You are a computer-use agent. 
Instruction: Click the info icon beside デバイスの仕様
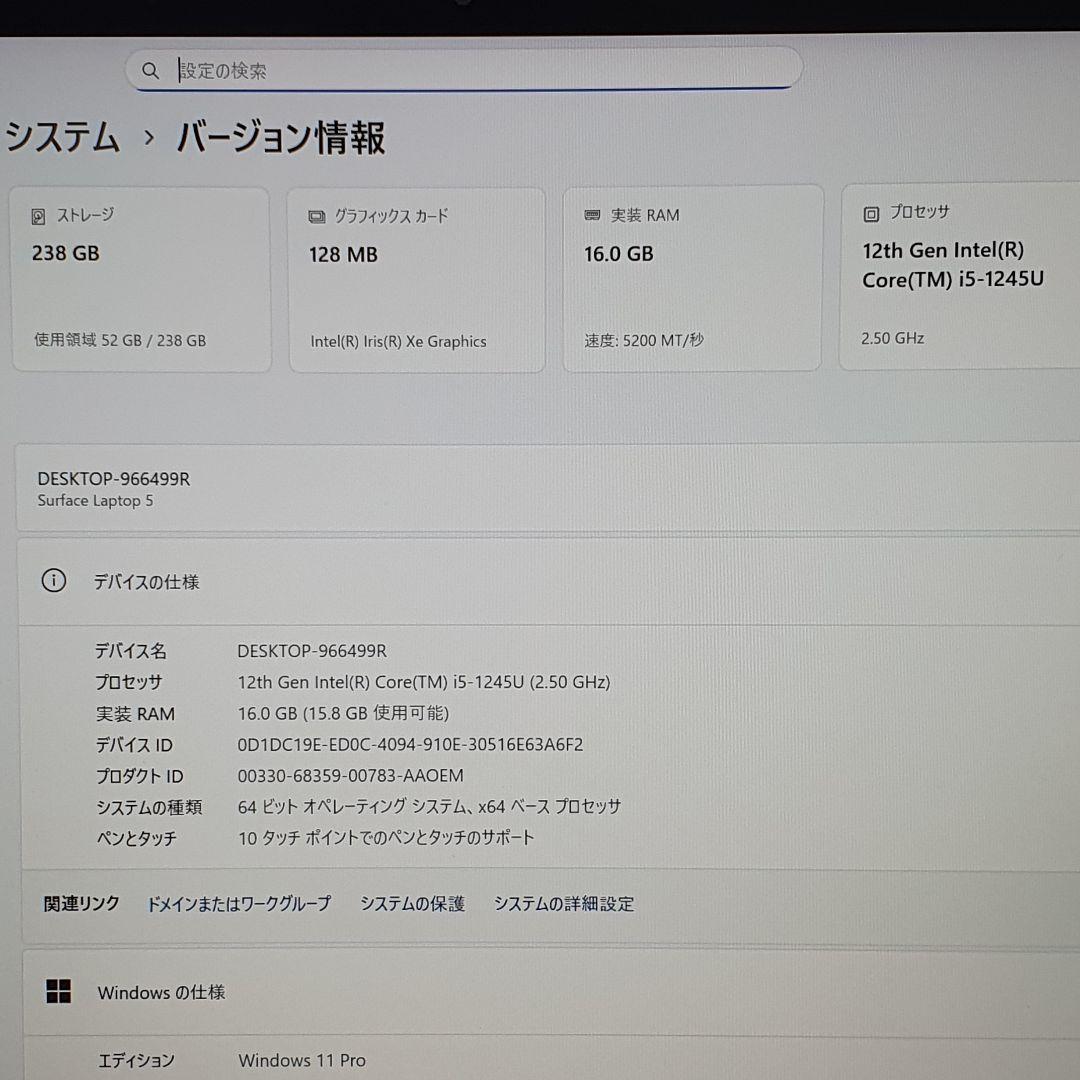[53, 580]
